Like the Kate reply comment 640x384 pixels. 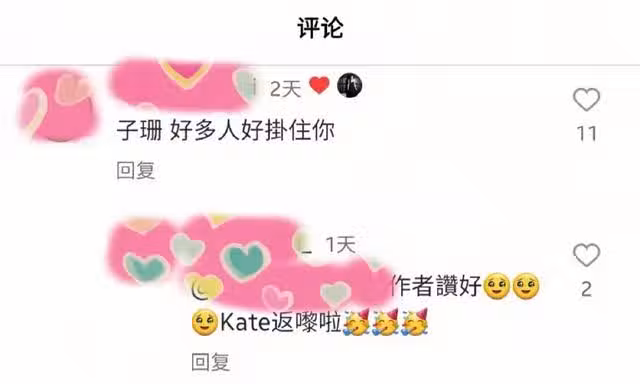pos(587,255)
